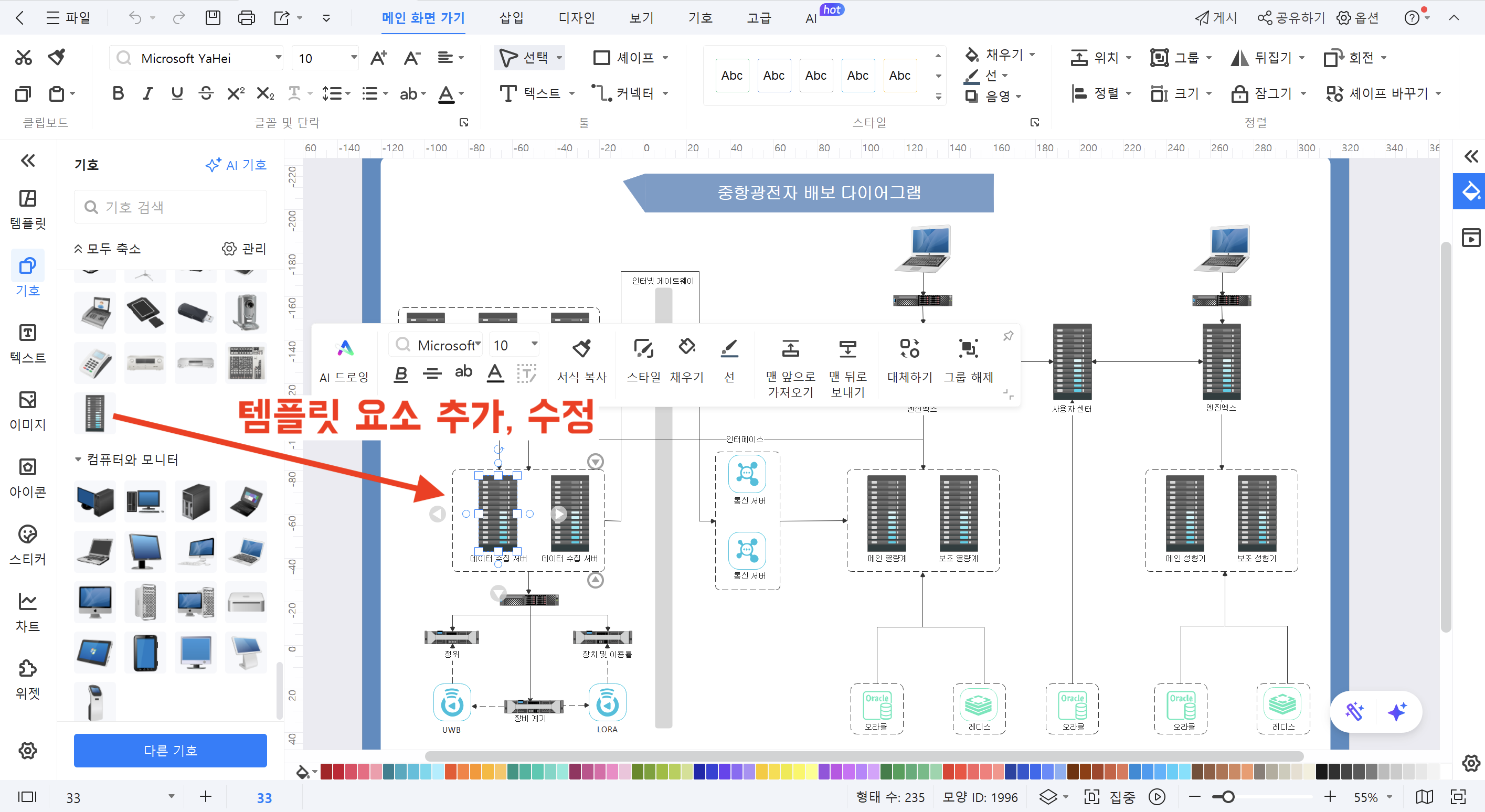The height and width of the screenshot is (812, 1485).
Task: Collapse the 컴퓨터와 모니터 symbol section
Action: (79, 460)
